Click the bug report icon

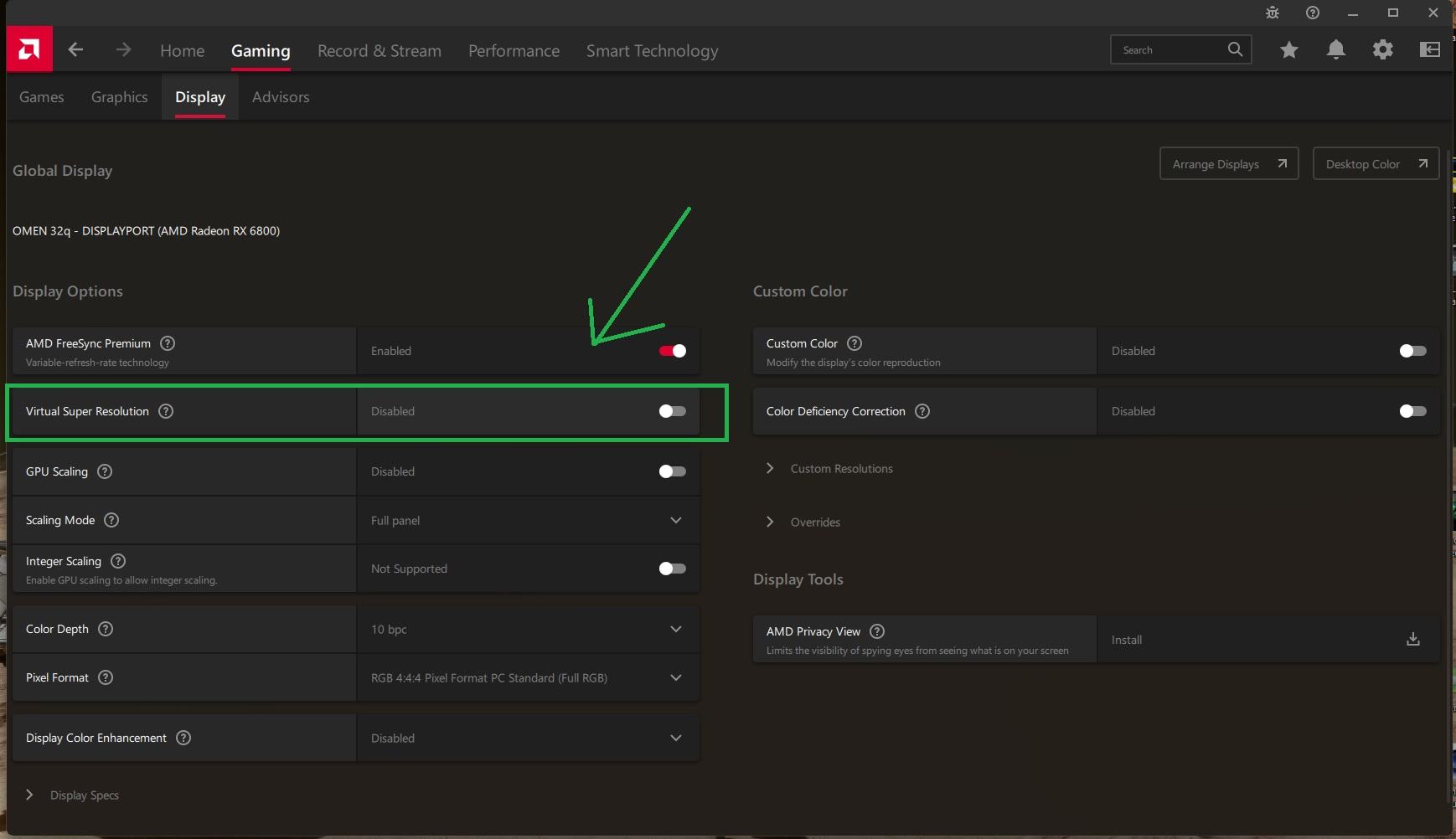coord(1273,13)
